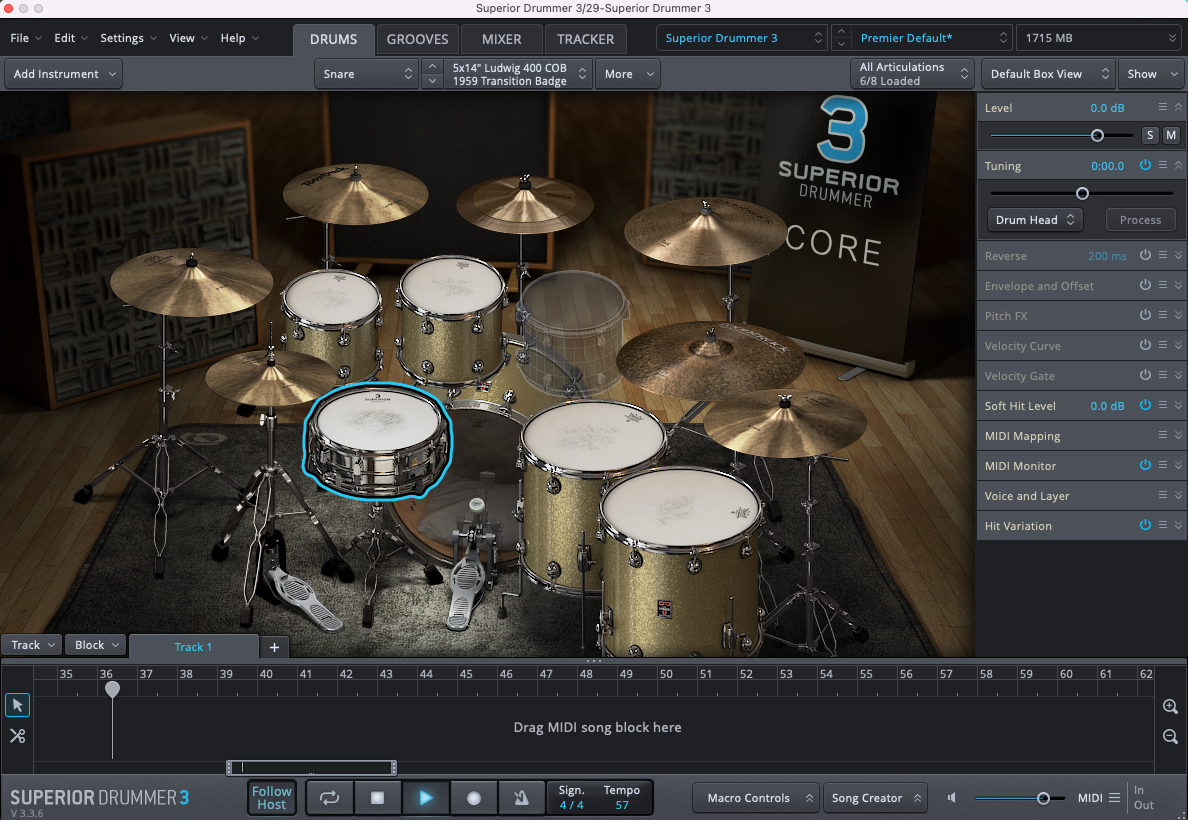Open the Show dropdown
This screenshot has height=820, width=1188.
pyautogui.click(x=1152, y=74)
